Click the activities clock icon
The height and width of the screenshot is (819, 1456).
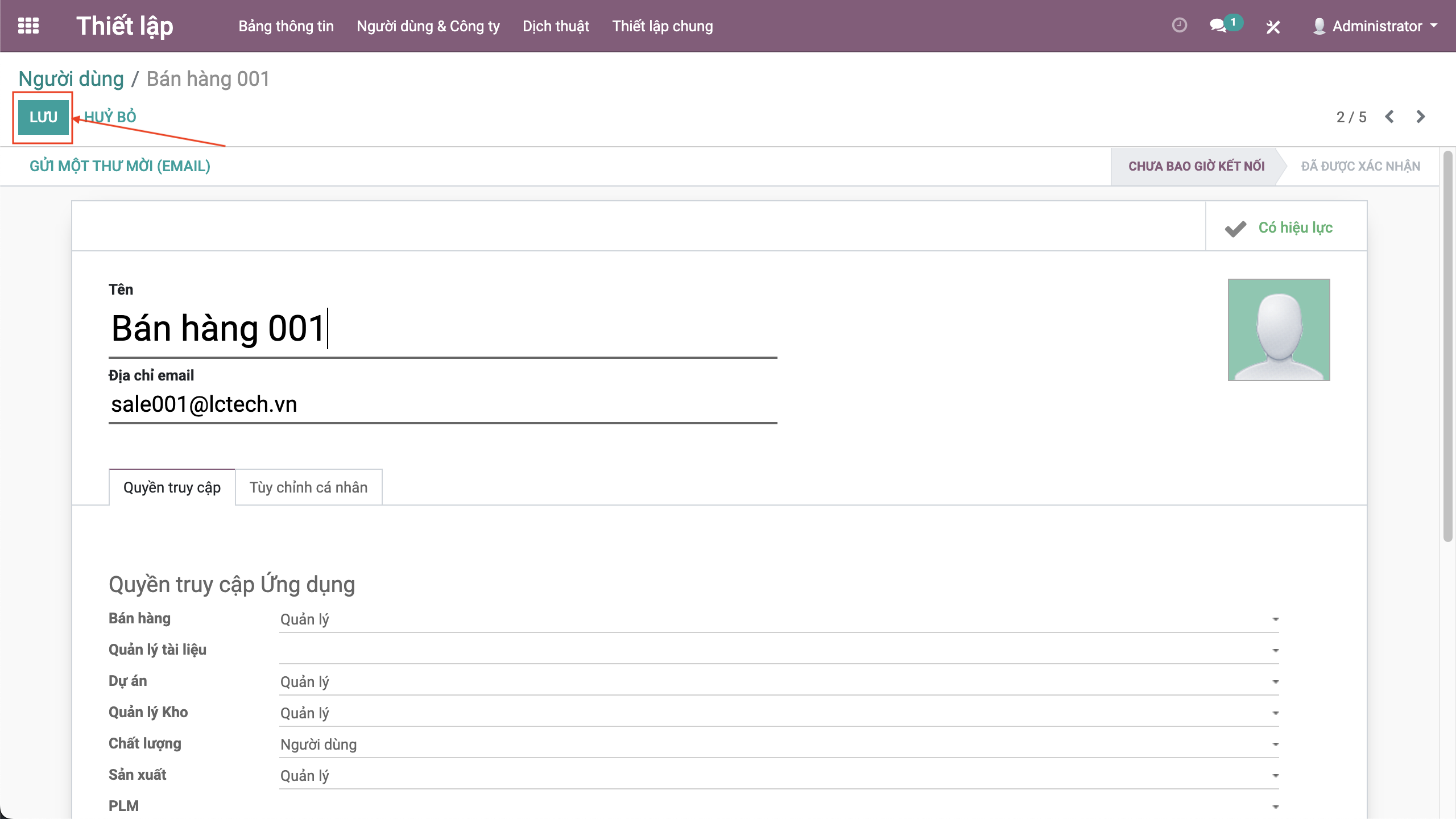point(1179,26)
